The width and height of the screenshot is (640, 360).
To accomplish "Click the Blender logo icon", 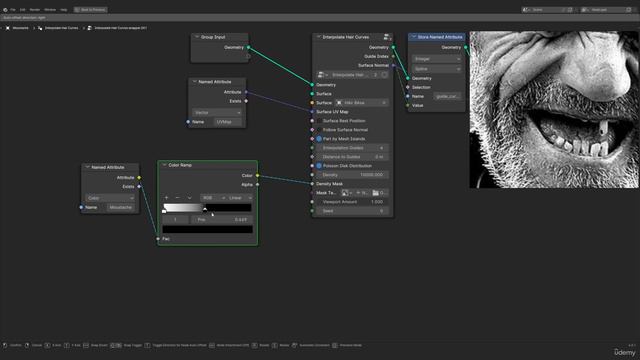I will tap(5, 10).
